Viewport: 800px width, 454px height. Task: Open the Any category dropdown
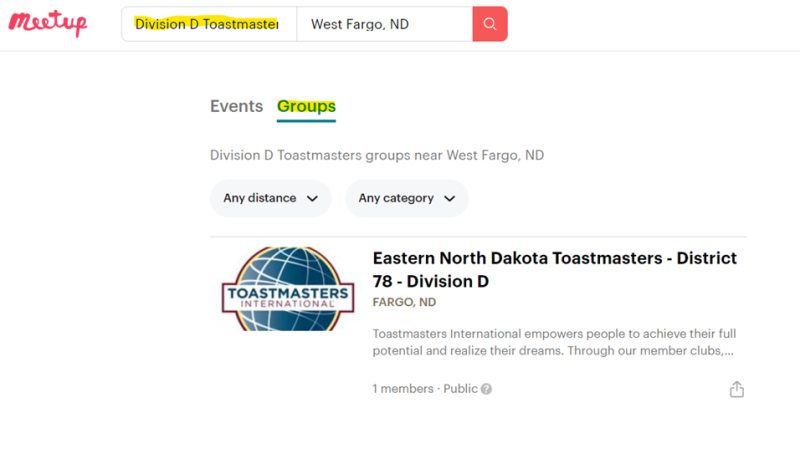pyautogui.click(x=407, y=198)
